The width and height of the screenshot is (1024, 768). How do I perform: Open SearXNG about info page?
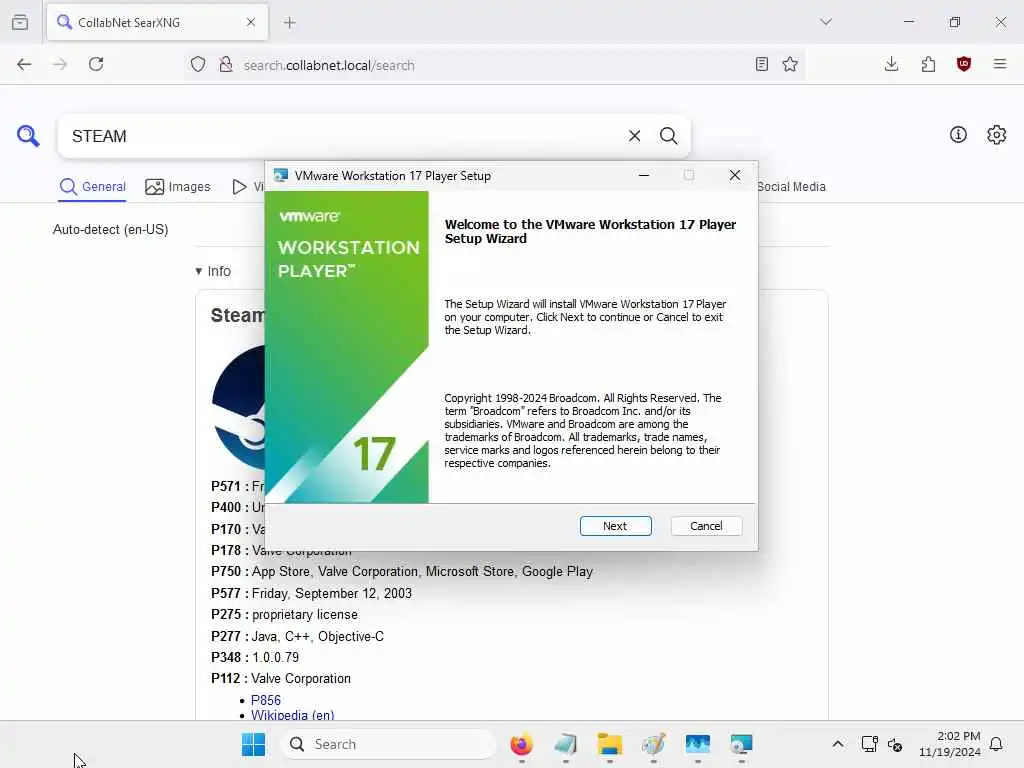coord(958,135)
